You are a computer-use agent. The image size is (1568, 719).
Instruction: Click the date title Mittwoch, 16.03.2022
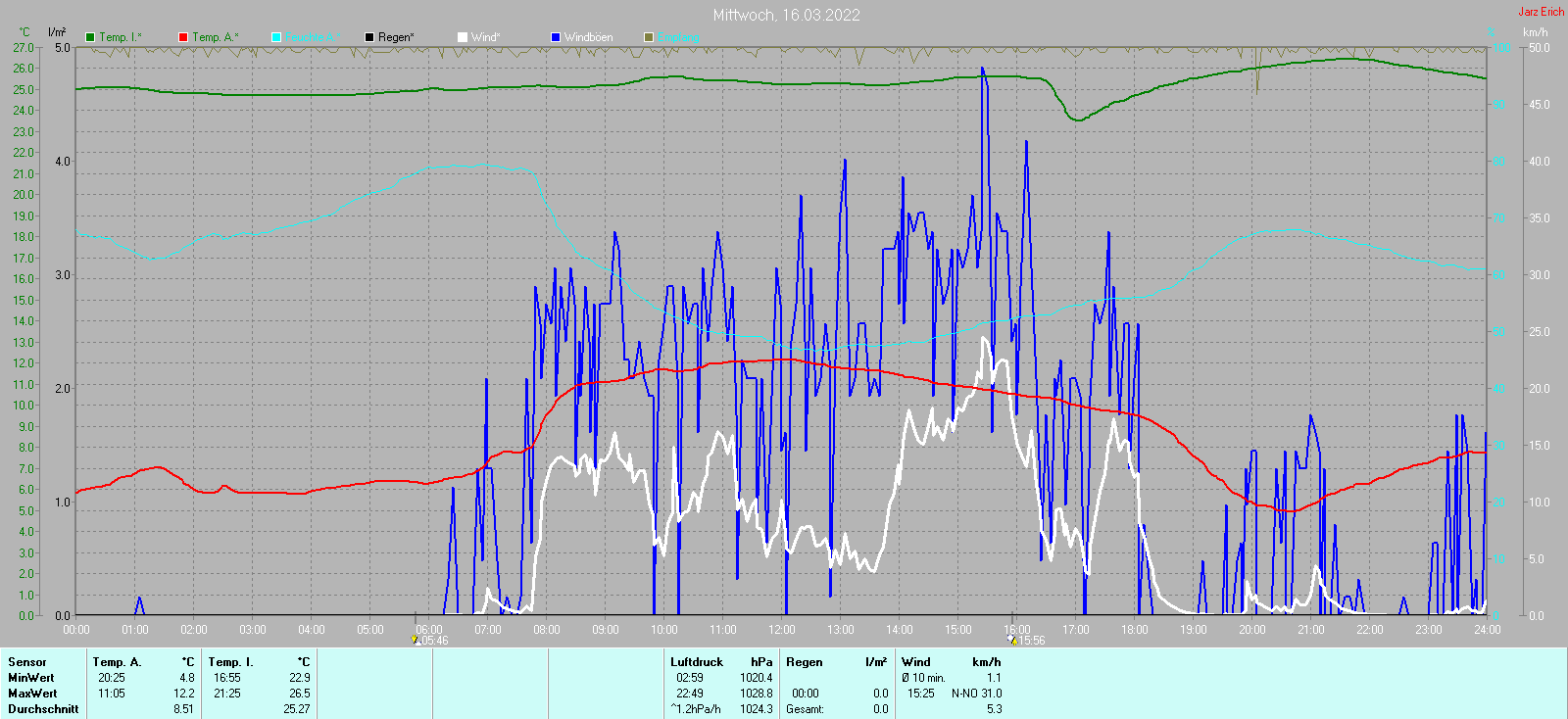pos(786,15)
